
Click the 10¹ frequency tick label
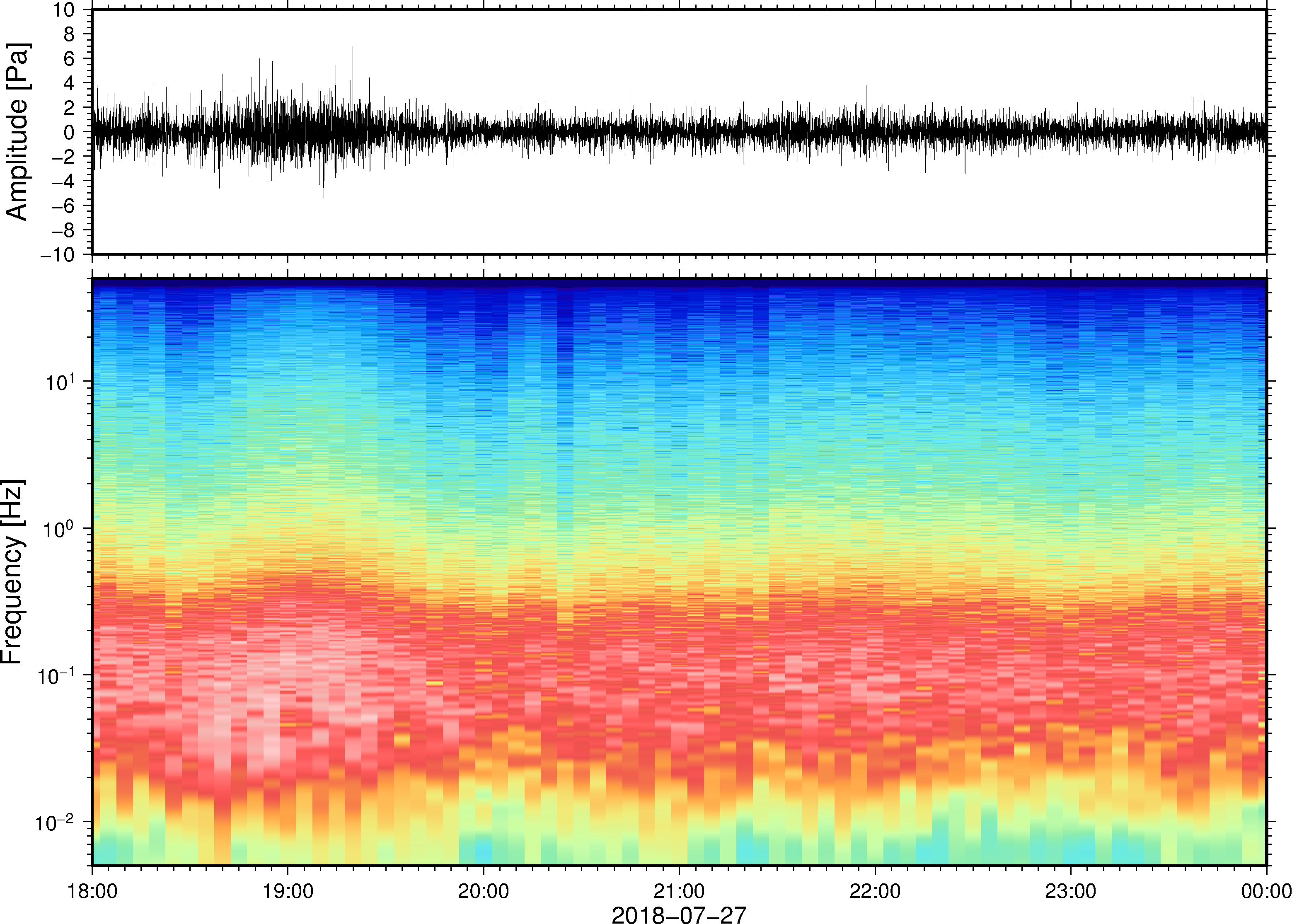pyautogui.click(x=60, y=381)
